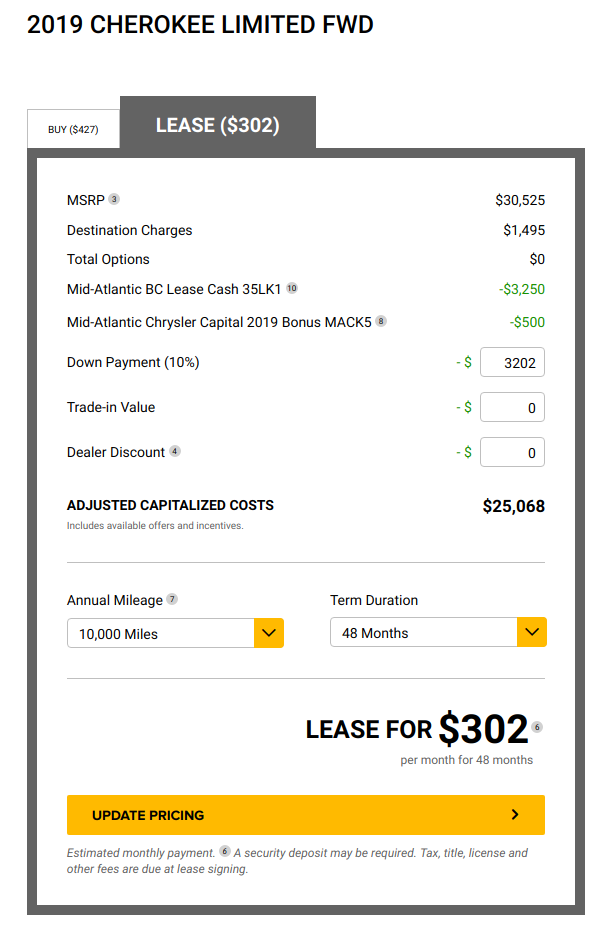The image size is (597, 928).
Task: Open the Term Duration yellow dropdown arrow
Action: coord(532,632)
